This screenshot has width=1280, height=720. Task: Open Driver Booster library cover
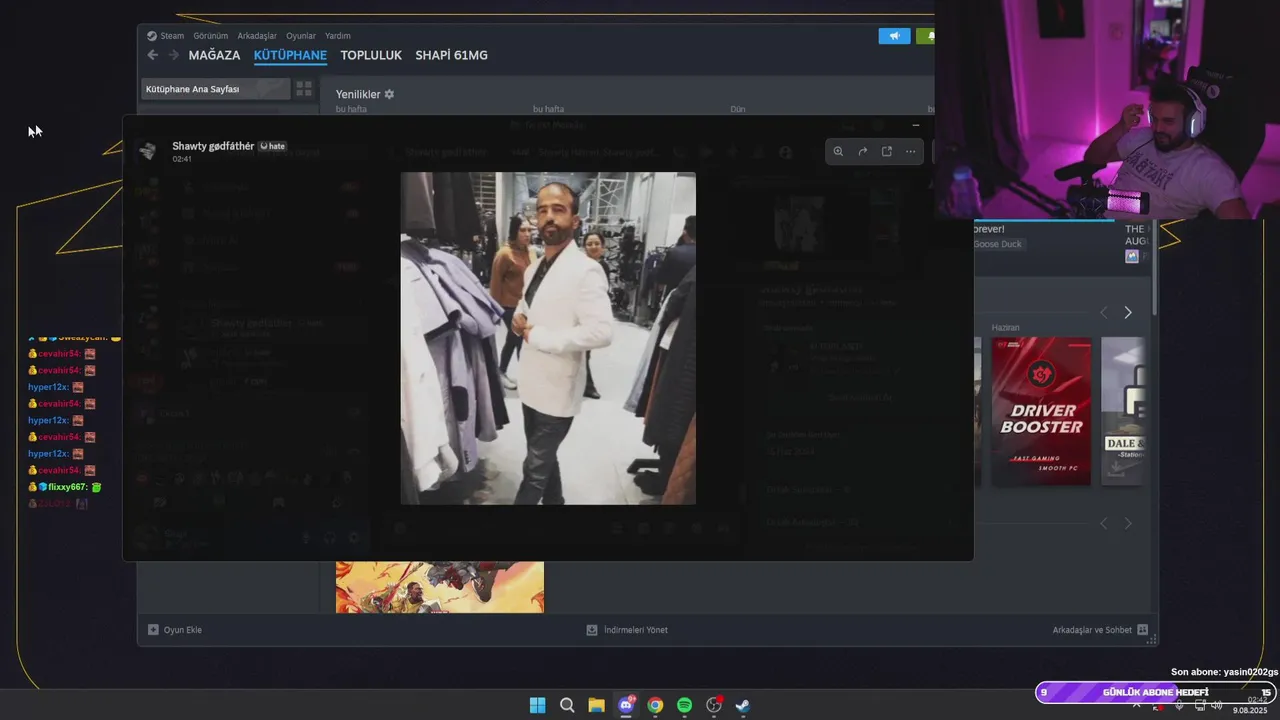point(1041,411)
